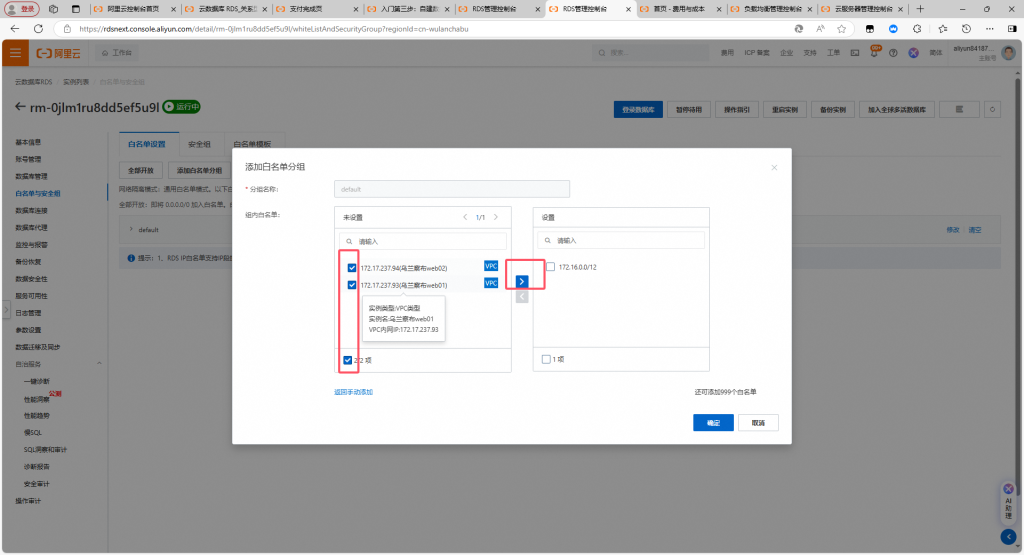Tick the 172.16.0.0/12 checkbox
This screenshot has width=1024, height=555.
[x=550, y=266]
